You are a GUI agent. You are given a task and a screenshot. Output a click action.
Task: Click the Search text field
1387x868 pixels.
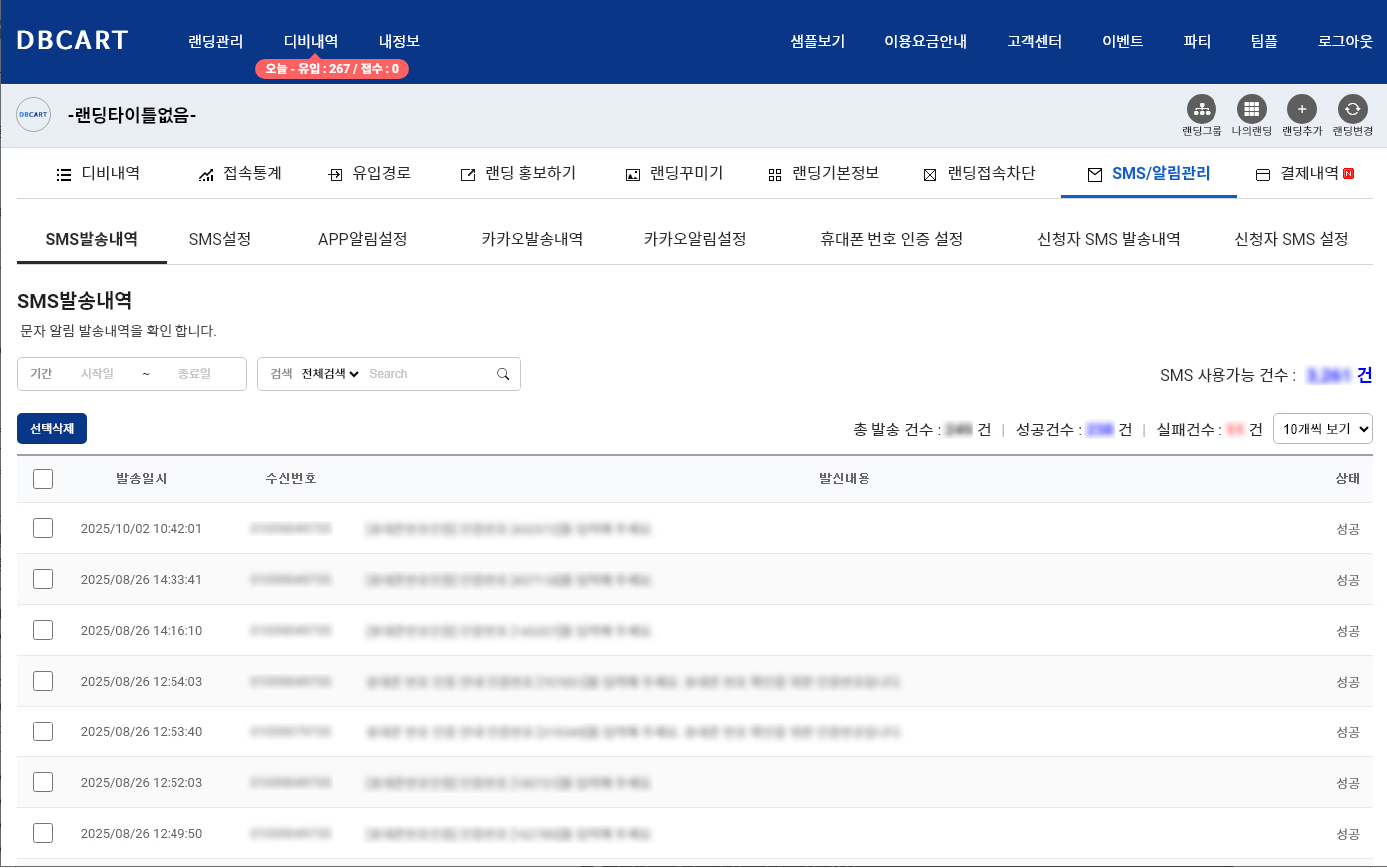(x=427, y=374)
